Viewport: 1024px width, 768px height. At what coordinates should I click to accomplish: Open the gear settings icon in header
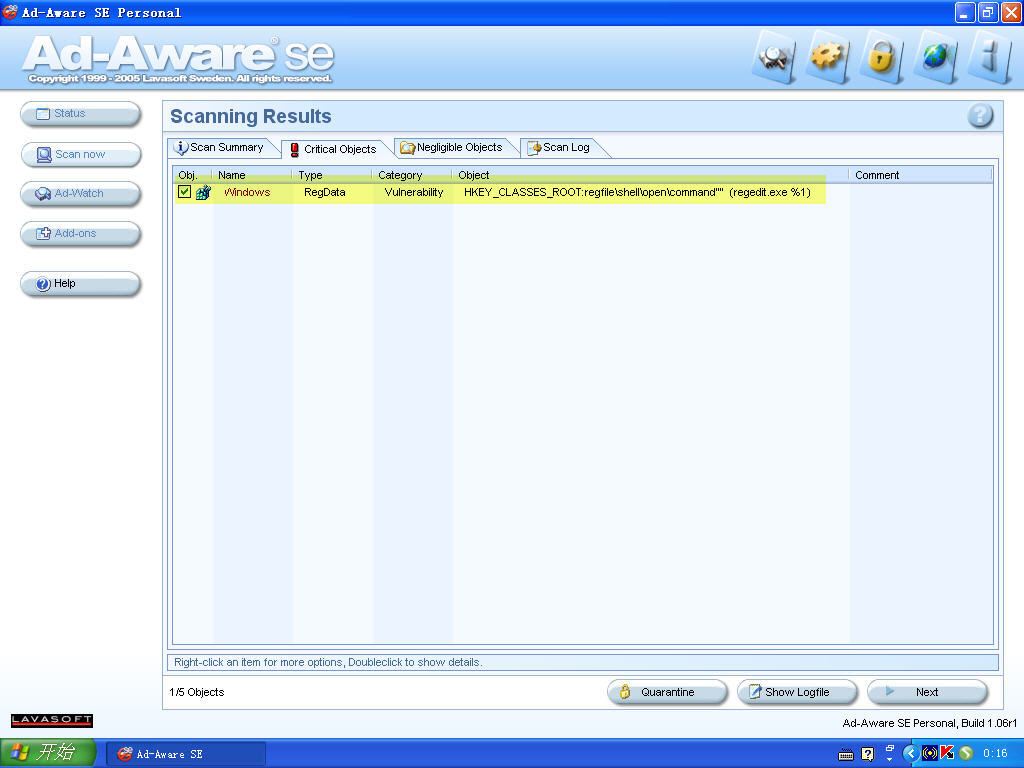click(829, 59)
